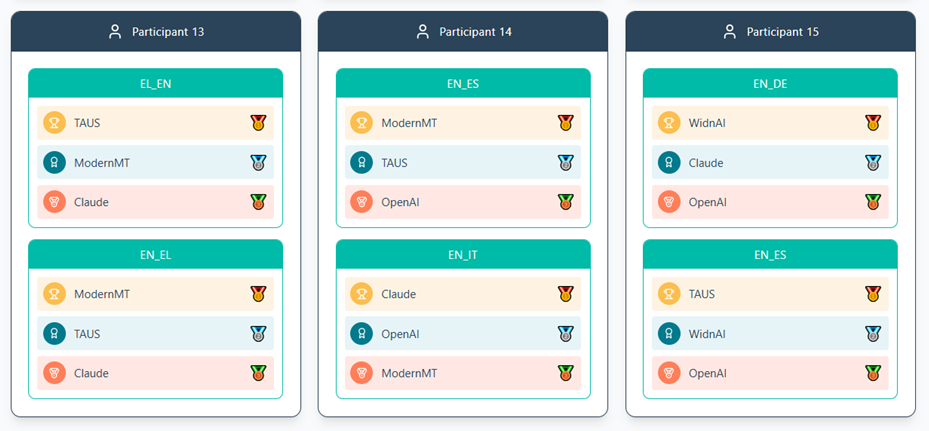Click the Participant 14 title text
Viewport: 929px width, 431px height.
(475, 32)
